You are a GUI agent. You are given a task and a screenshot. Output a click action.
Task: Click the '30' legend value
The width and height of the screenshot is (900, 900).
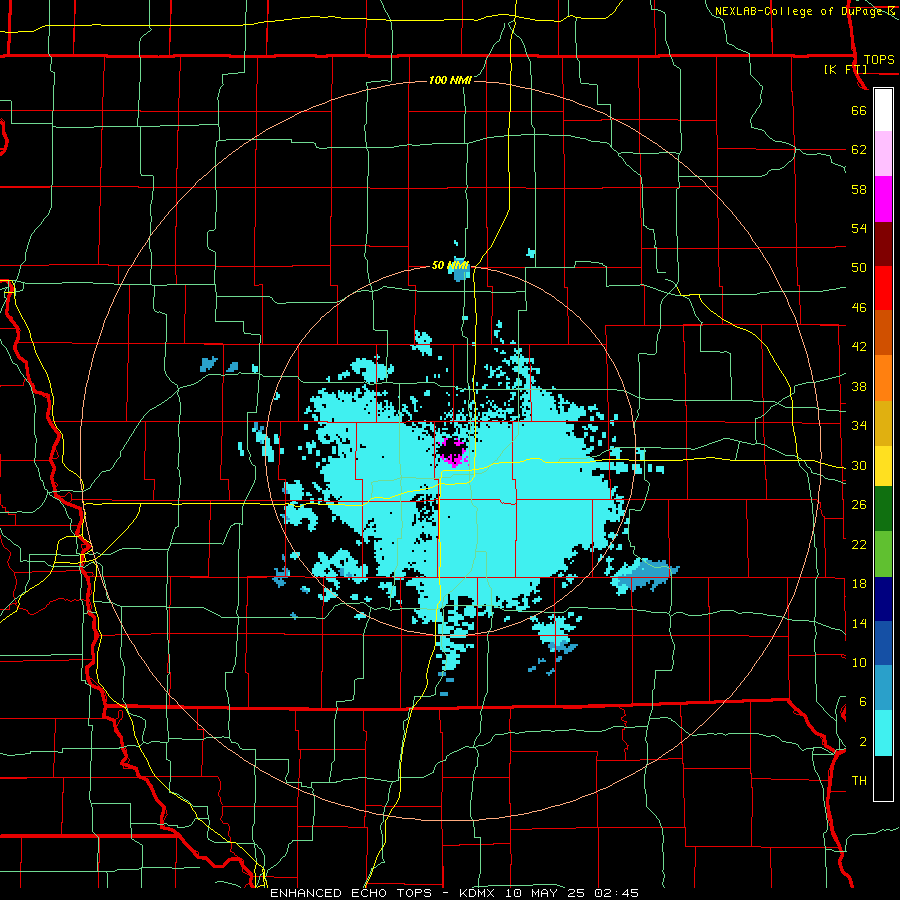coord(859,465)
